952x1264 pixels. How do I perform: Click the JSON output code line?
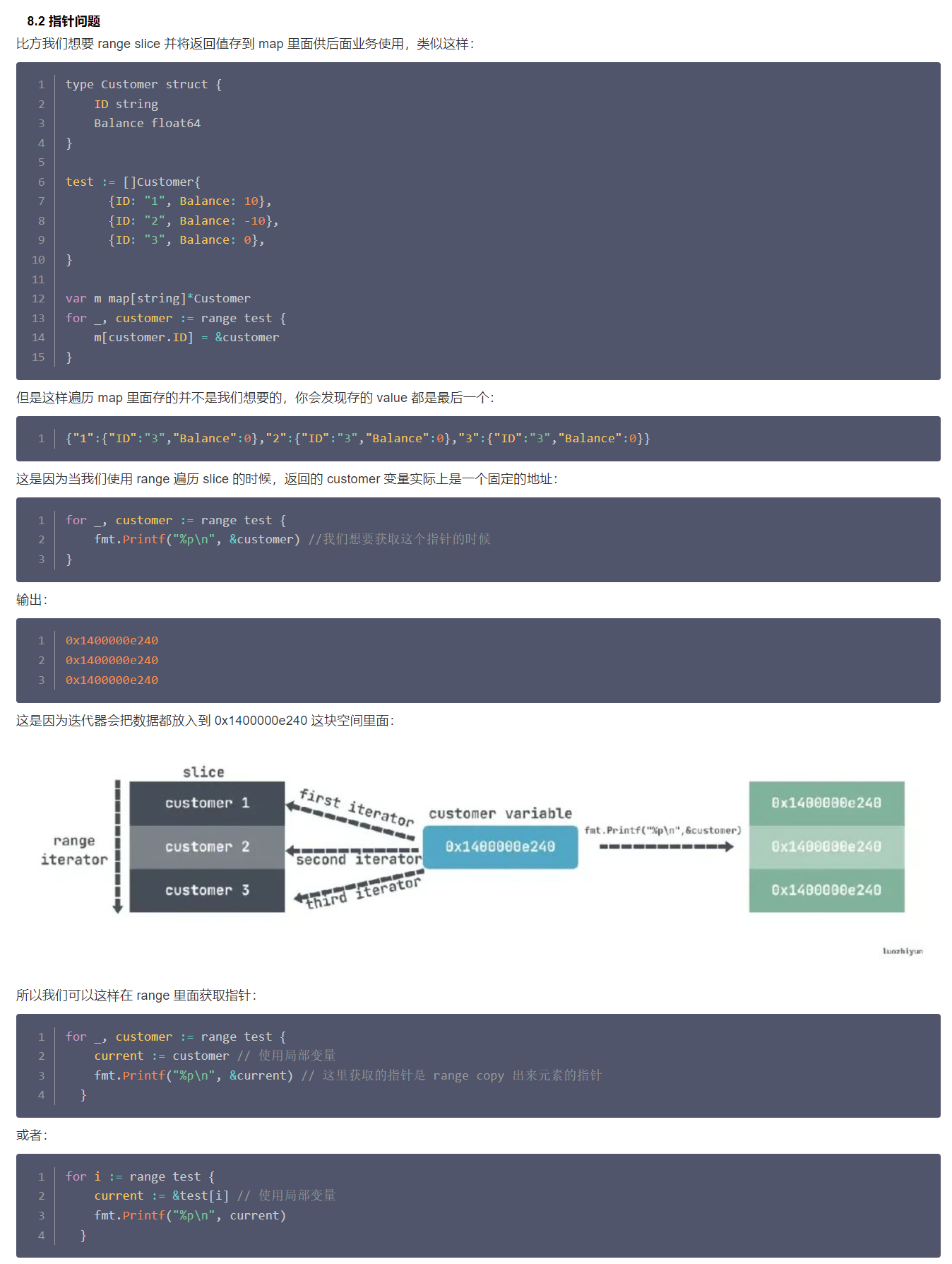pos(357,439)
